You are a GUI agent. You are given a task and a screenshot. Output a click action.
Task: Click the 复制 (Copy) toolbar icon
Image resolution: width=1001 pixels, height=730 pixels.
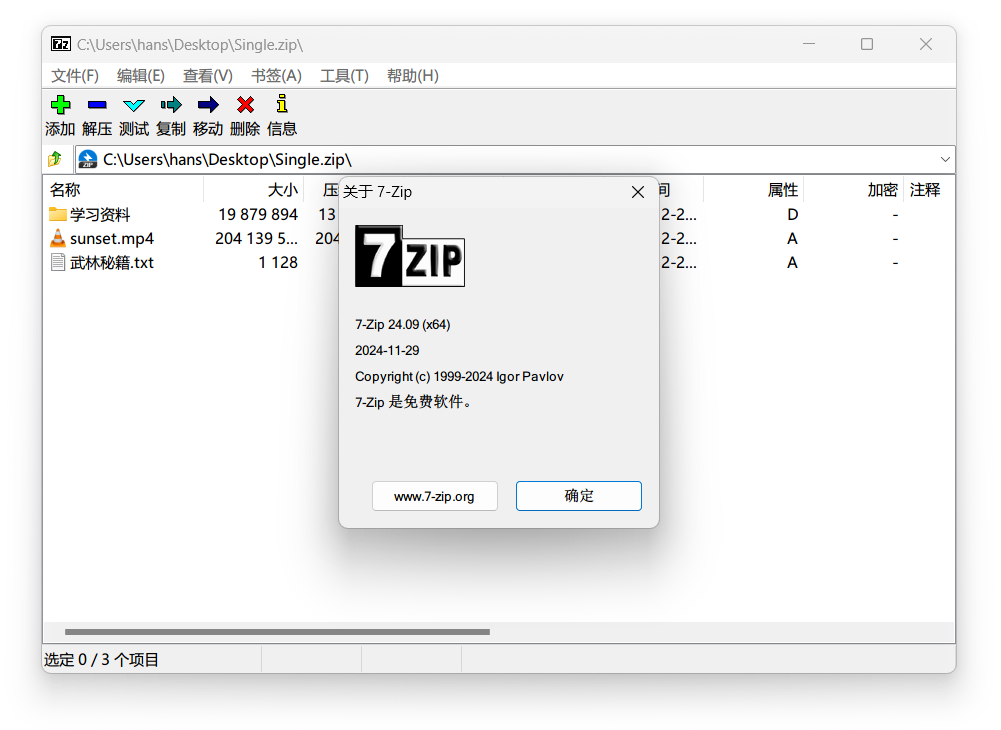pyautogui.click(x=170, y=104)
